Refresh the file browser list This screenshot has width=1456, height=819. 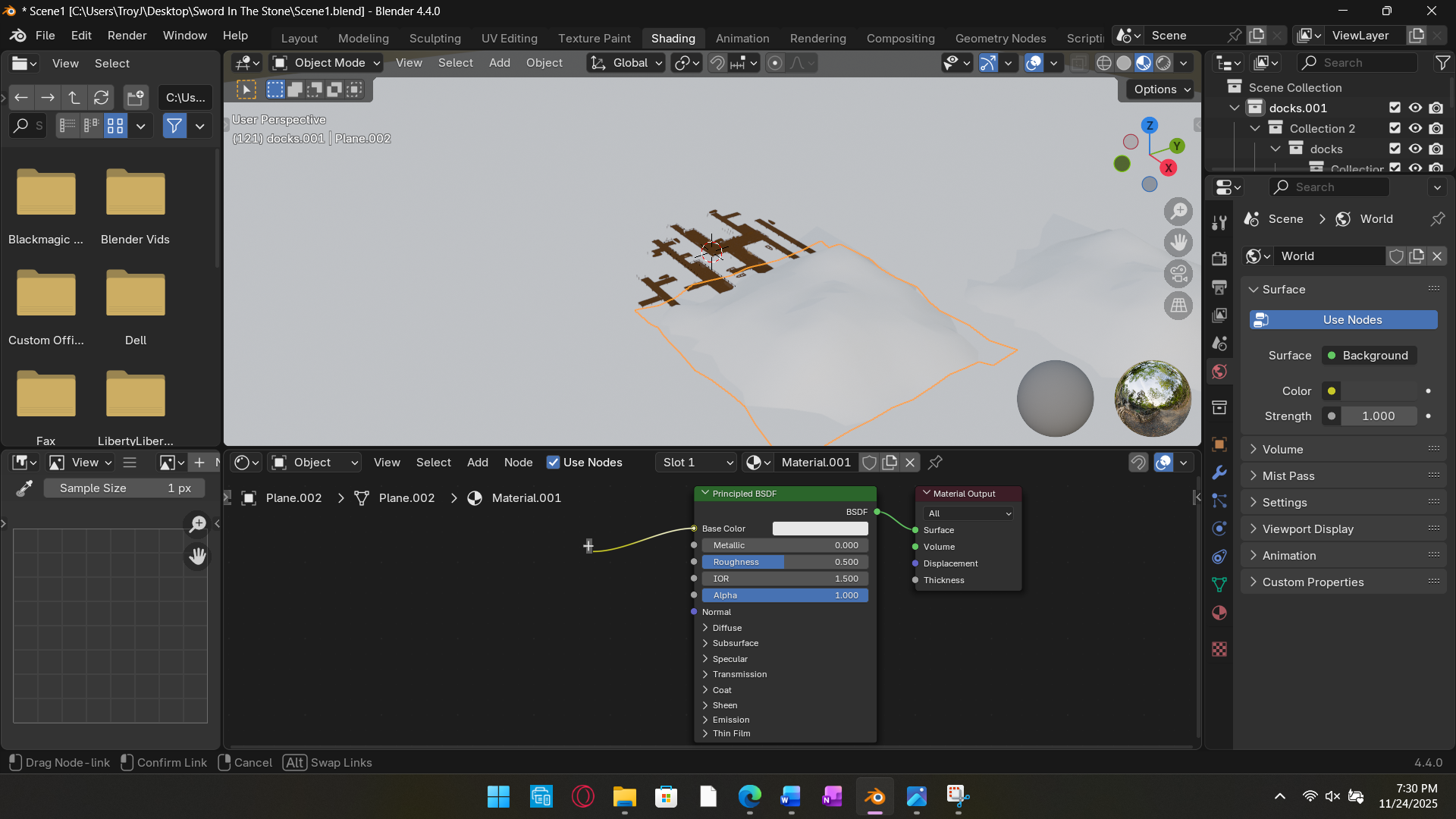point(101,97)
